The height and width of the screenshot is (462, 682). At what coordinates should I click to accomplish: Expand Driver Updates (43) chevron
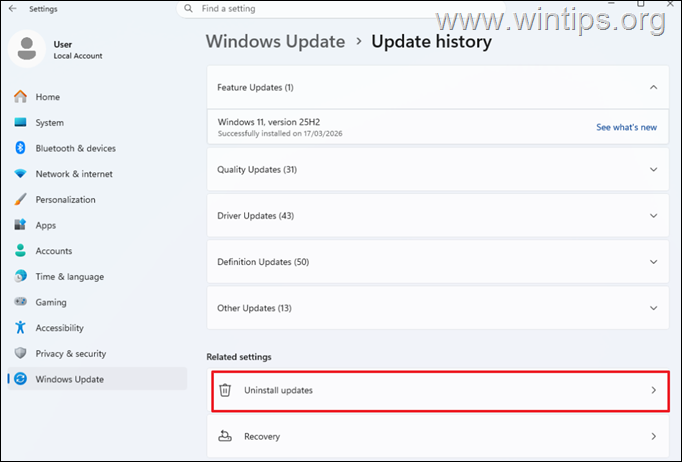(653, 216)
